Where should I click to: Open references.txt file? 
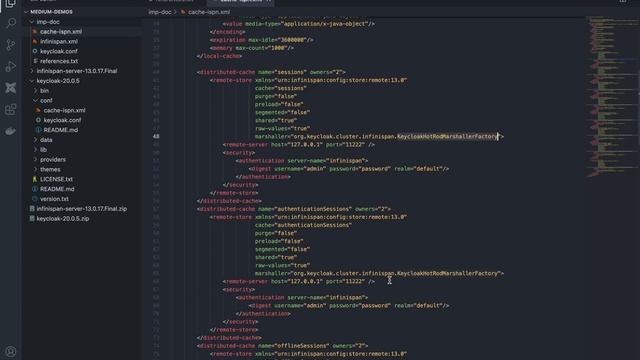[59, 61]
